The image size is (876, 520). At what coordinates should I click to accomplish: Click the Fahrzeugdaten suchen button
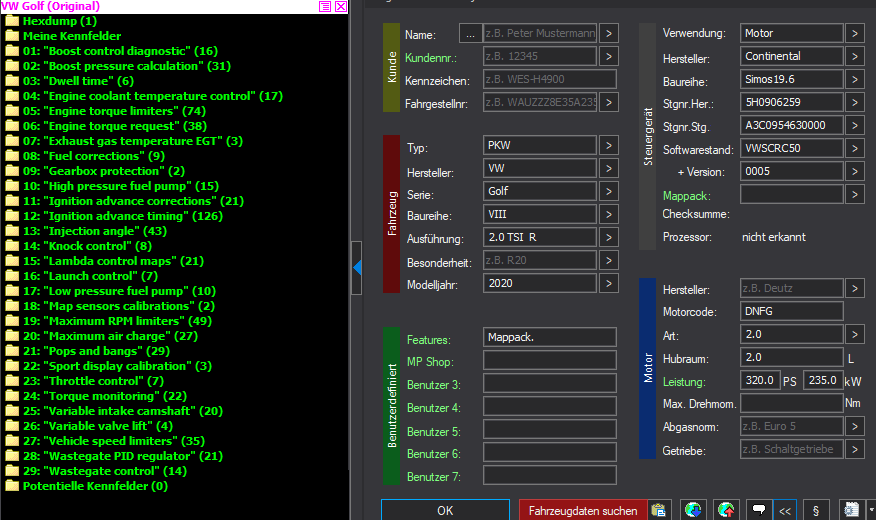583,510
